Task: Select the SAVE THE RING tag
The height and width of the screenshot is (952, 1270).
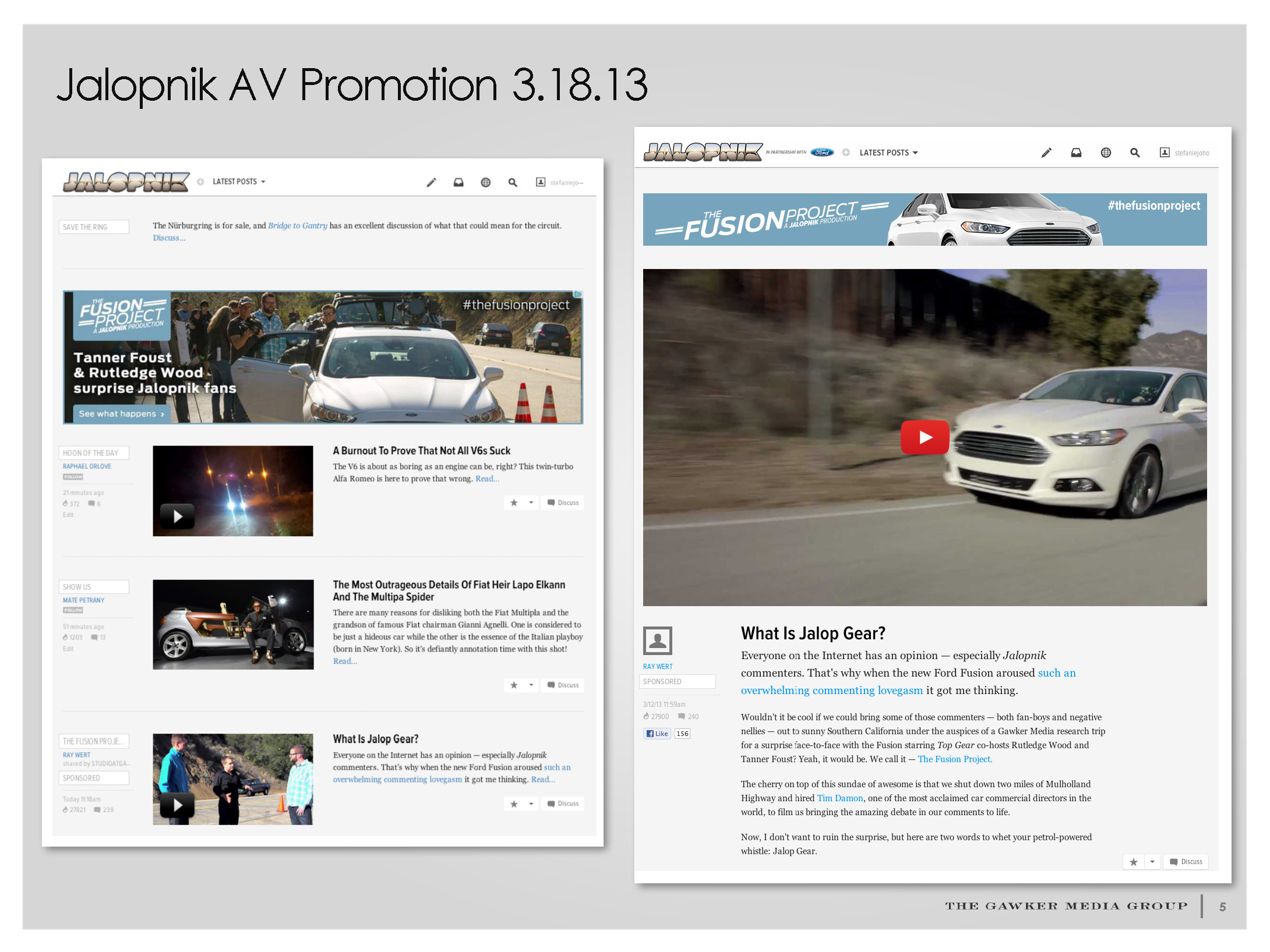Action: tap(94, 227)
